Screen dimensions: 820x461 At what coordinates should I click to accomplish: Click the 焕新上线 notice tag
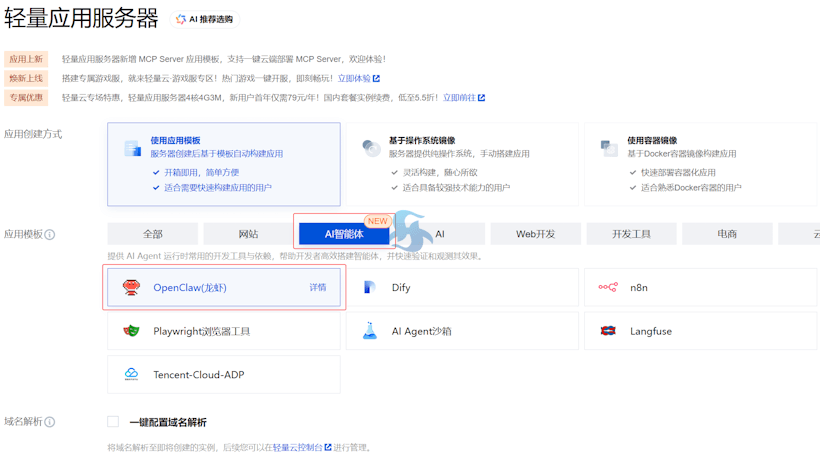click(x=26, y=78)
